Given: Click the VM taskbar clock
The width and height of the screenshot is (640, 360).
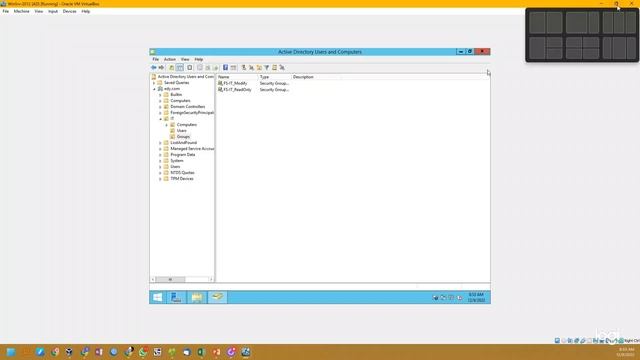Looking at the screenshot, I should [x=476, y=297].
